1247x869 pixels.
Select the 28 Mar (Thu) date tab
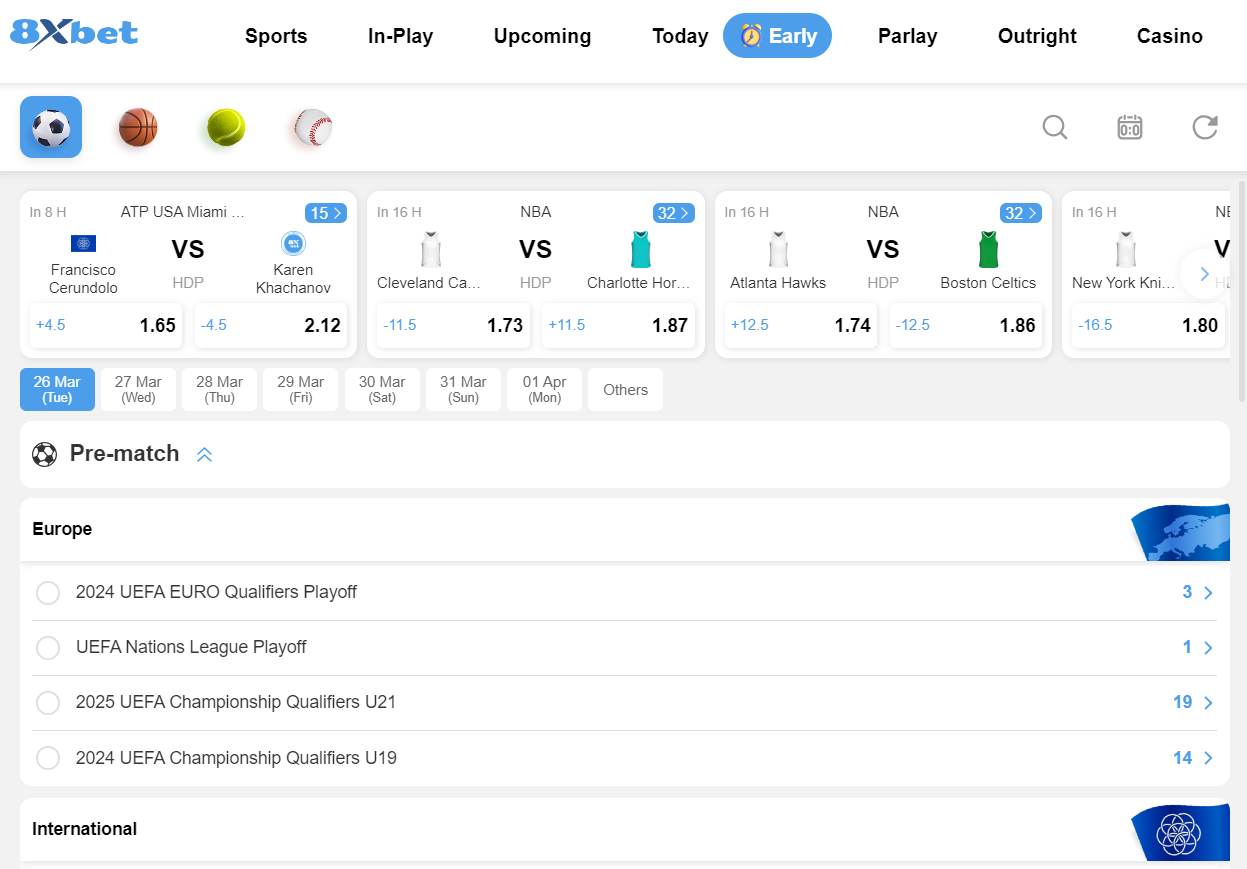point(220,390)
